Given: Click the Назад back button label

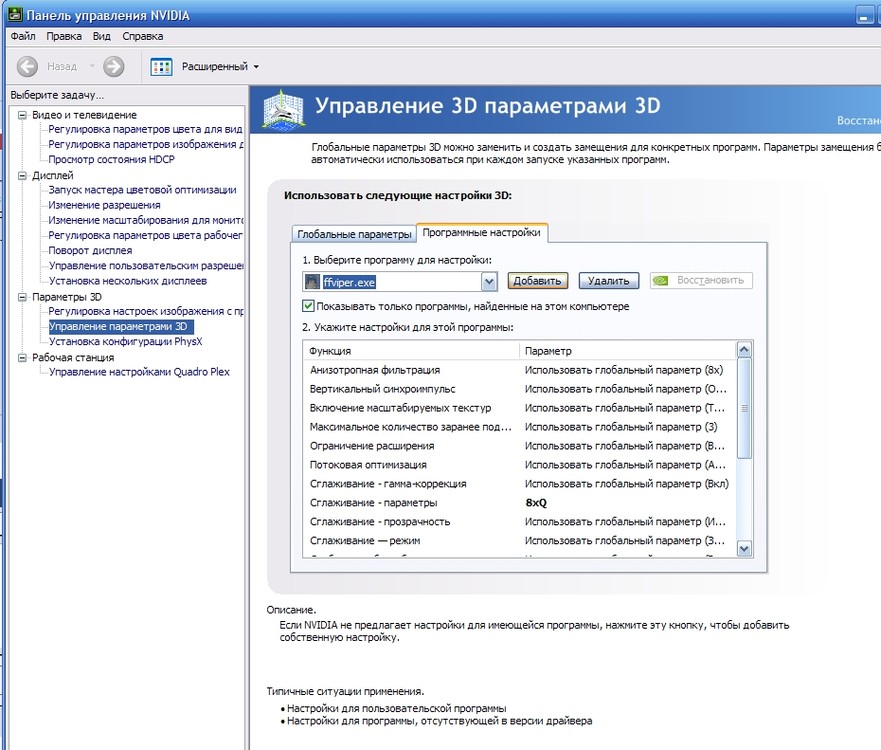Looking at the screenshot, I should pyautogui.click(x=62, y=67).
